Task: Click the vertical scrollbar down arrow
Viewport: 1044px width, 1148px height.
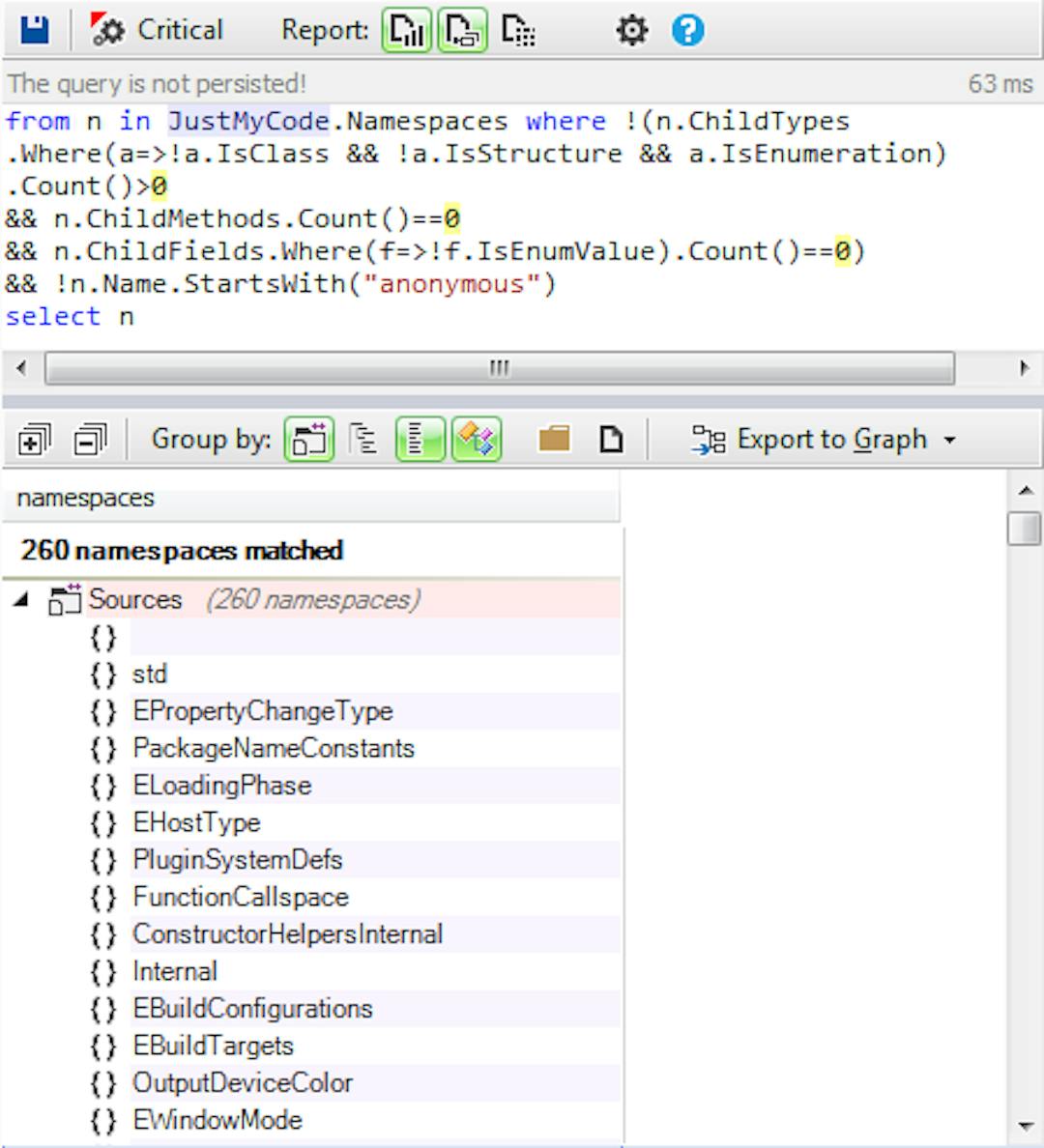Action: point(1025,1126)
